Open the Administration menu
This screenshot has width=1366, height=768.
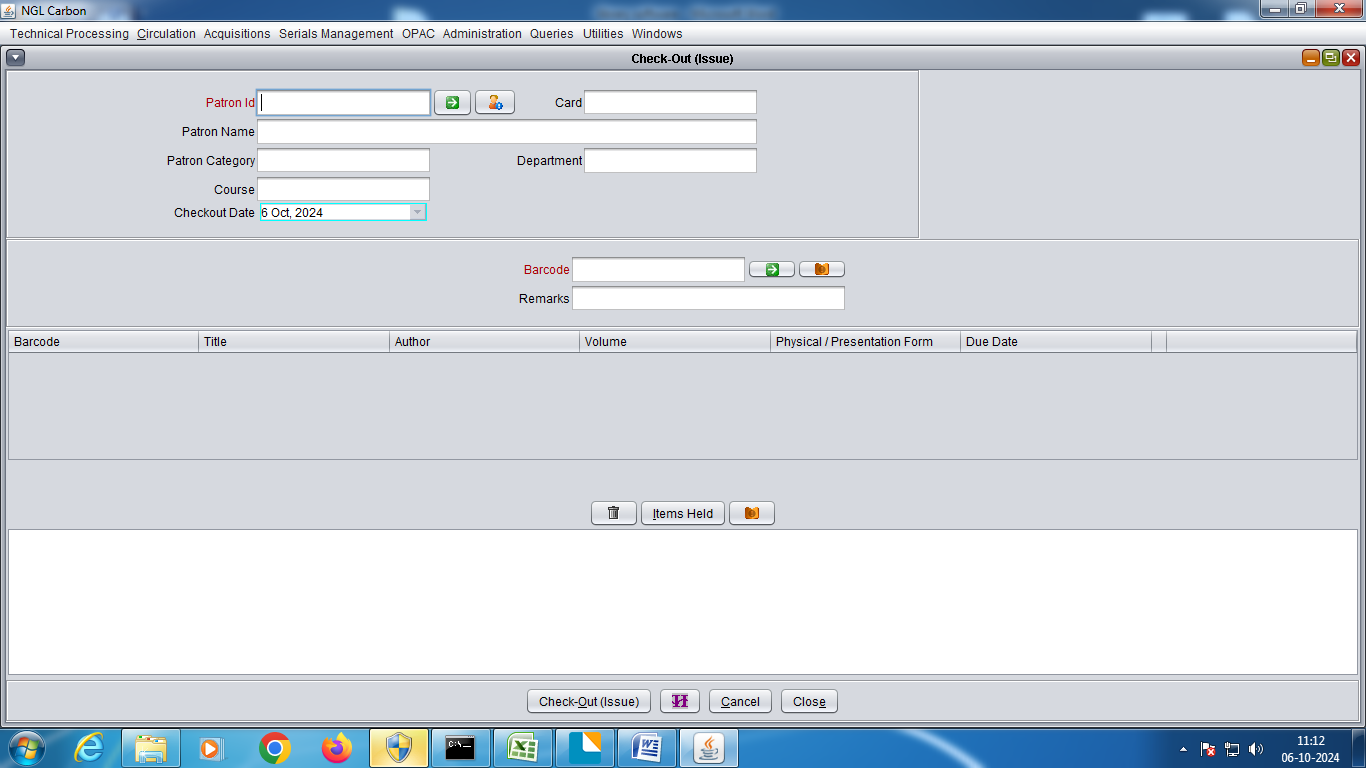click(x=482, y=34)
